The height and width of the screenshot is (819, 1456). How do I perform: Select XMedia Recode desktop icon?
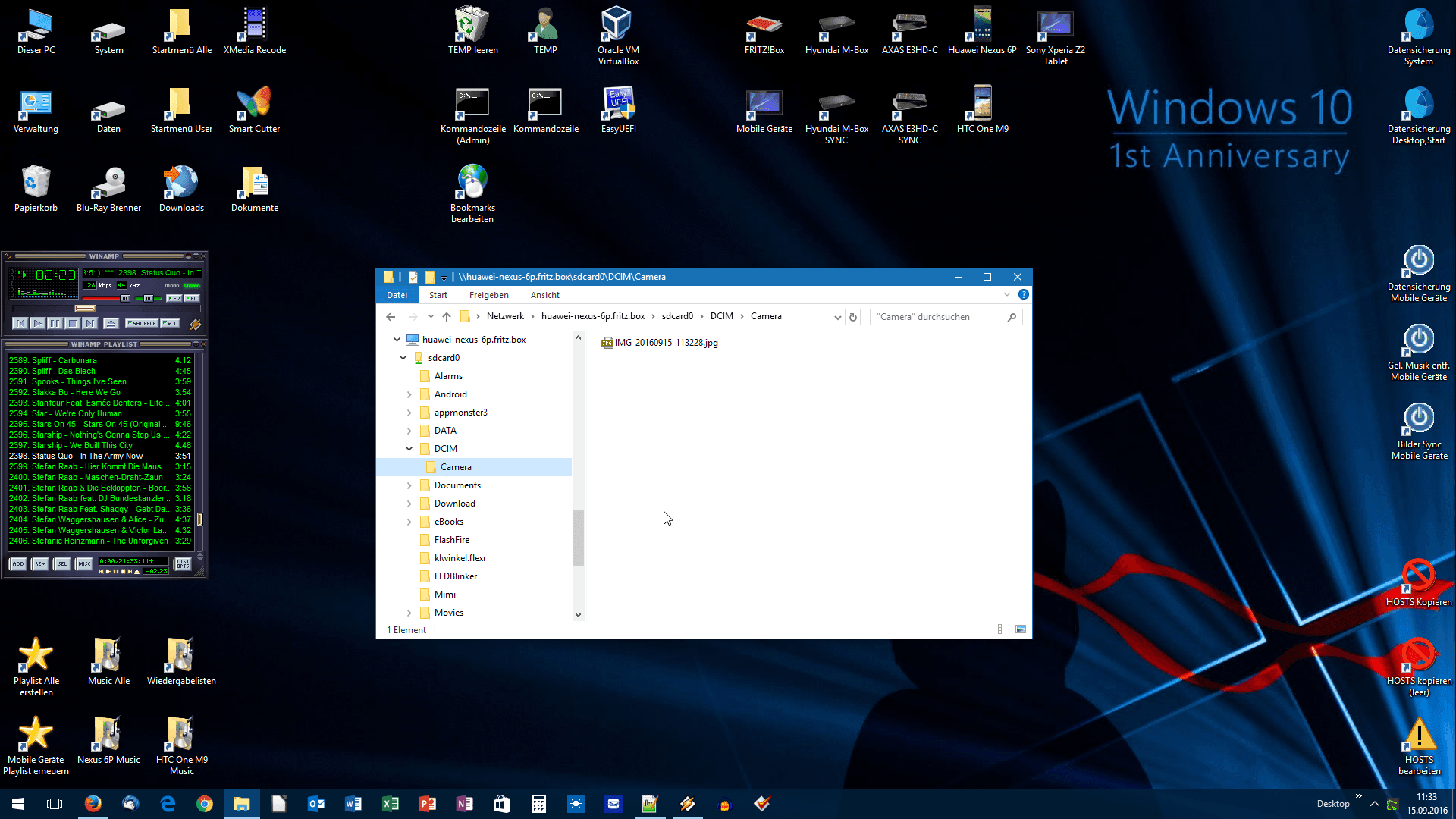pos(255,32)
